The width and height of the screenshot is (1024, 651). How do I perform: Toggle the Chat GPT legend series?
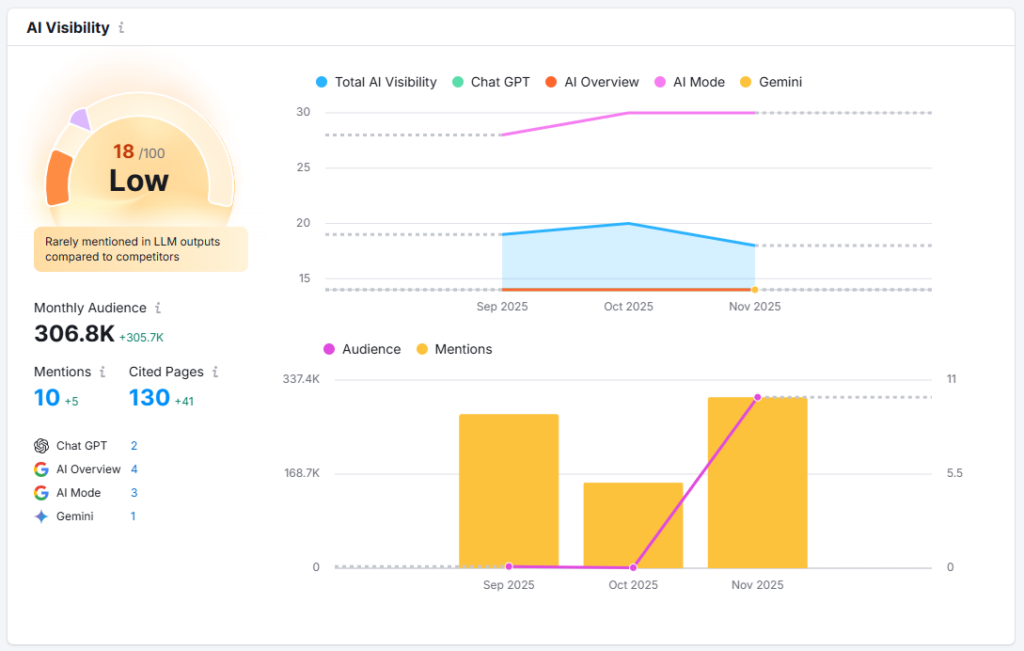(x=491, y=82)
